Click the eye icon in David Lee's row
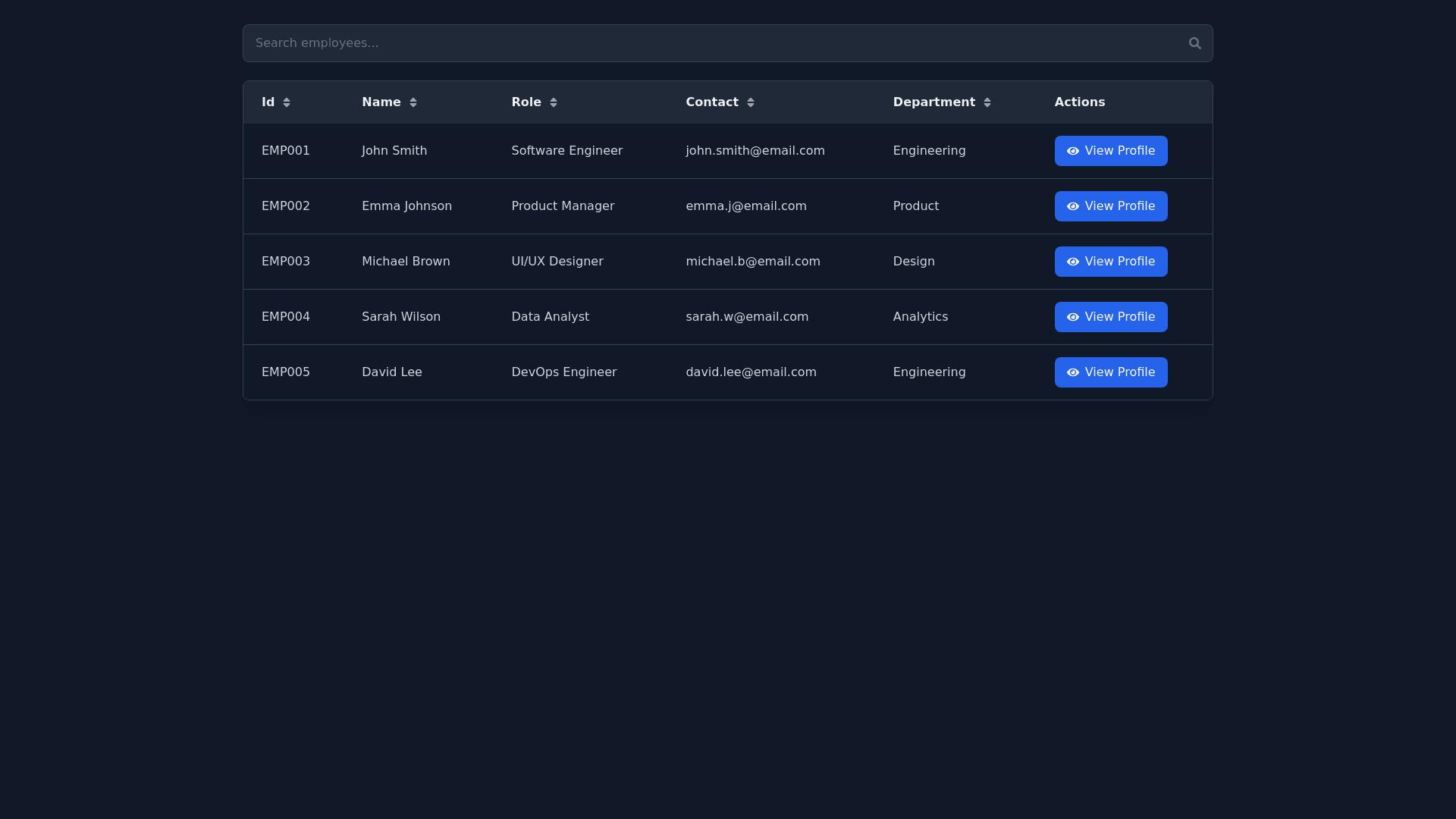The image size is (1456, 819). (1073, 372)
